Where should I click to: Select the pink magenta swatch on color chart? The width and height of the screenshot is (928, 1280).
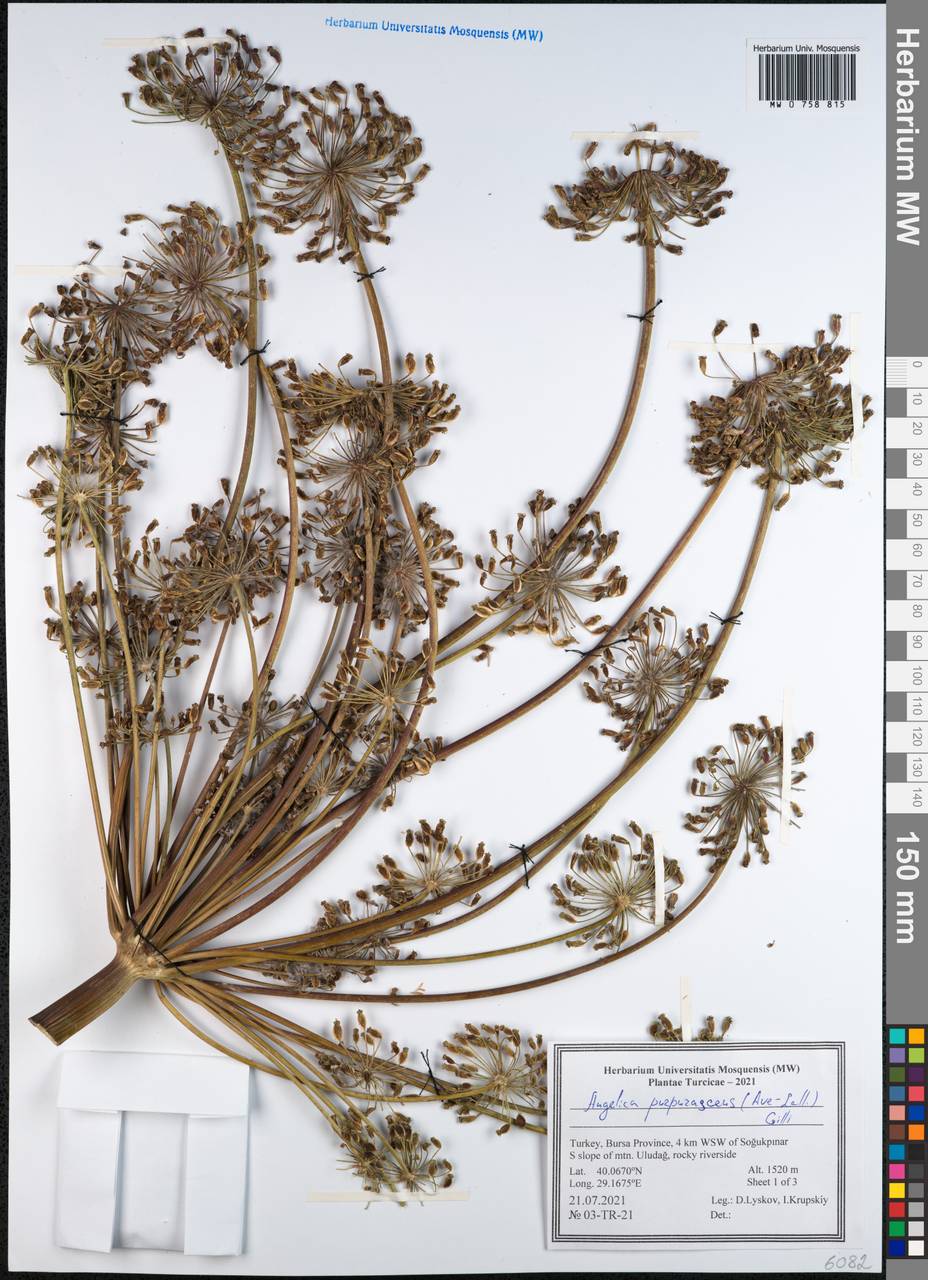897,1171
